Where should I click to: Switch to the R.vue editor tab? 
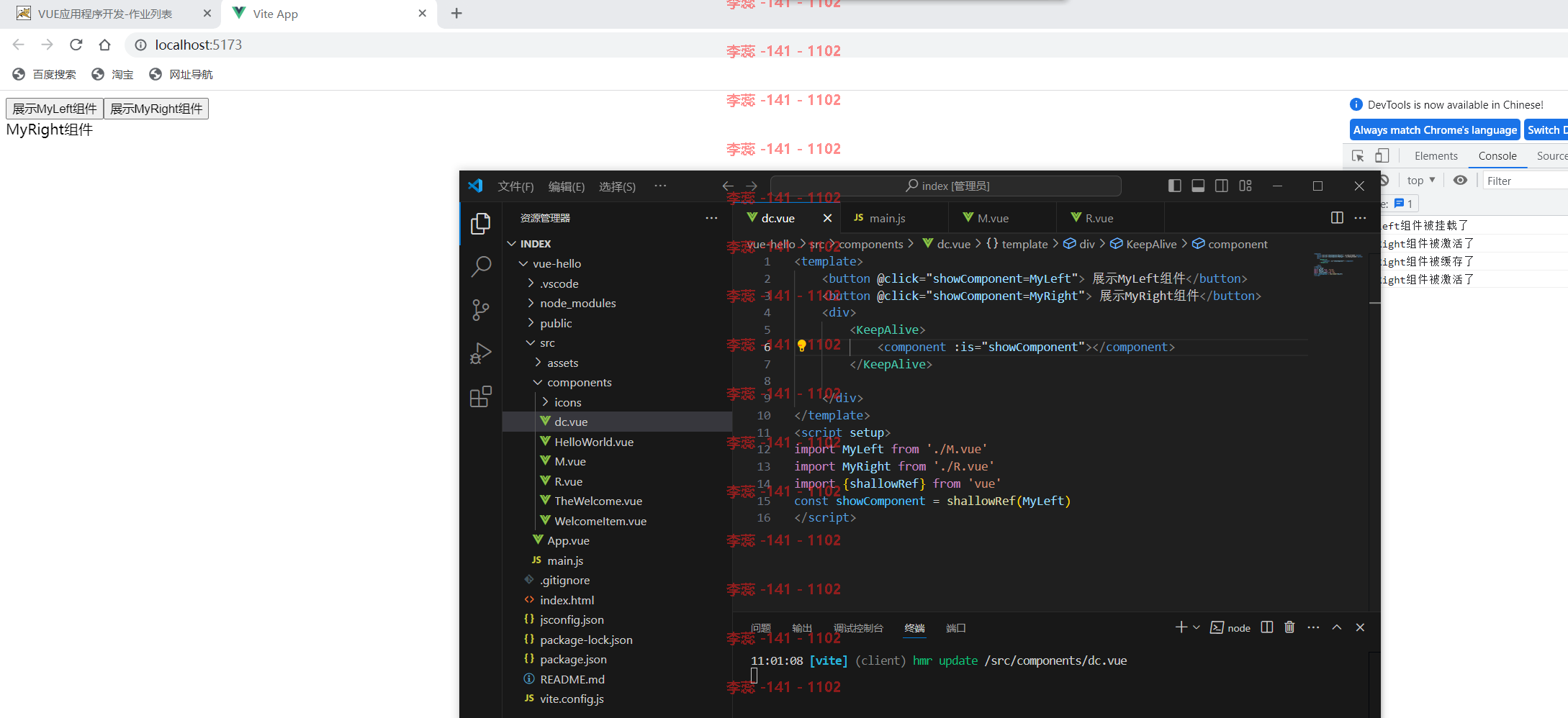tap(1109, 218)
